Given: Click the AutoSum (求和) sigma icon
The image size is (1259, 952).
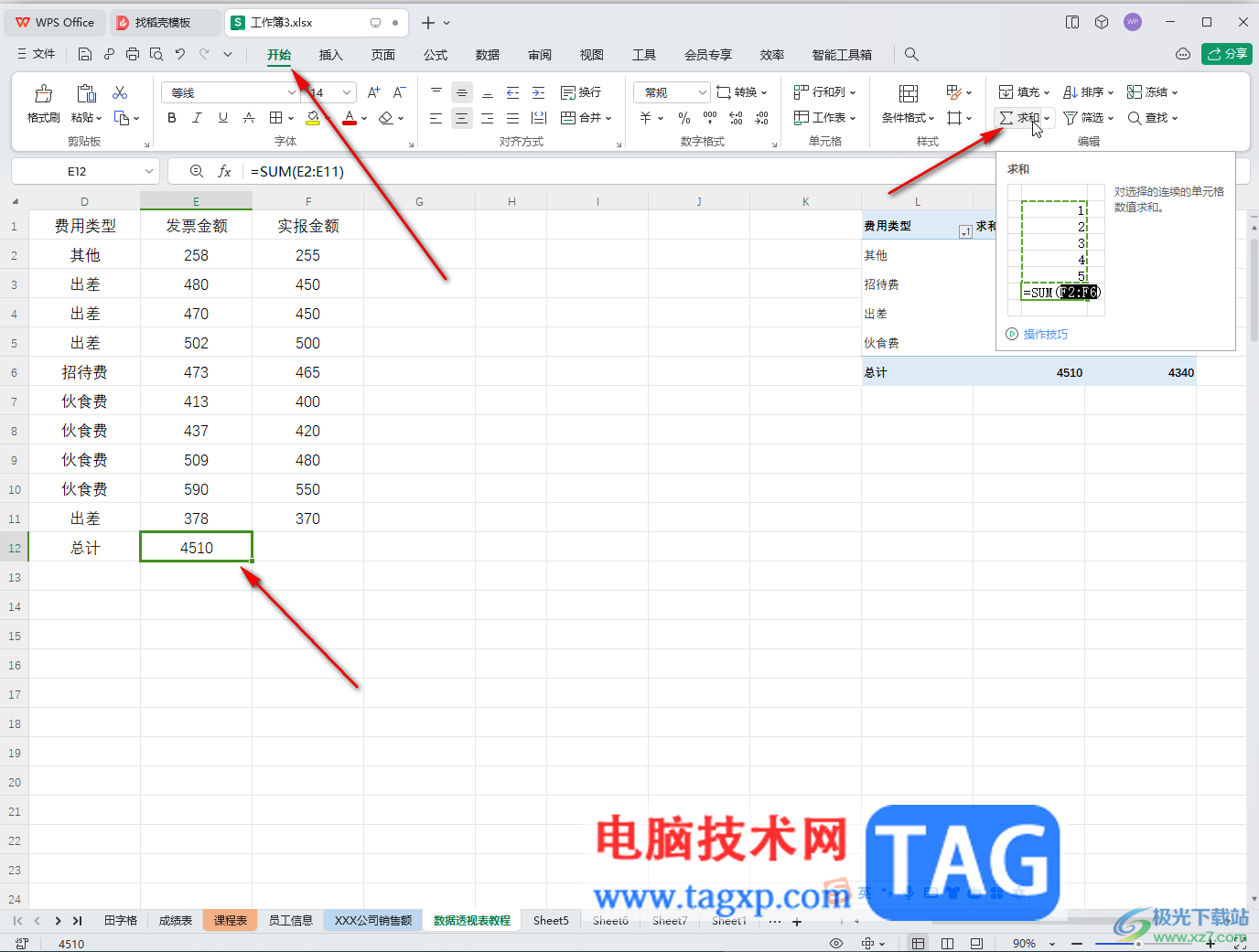Looking at the screenshot, I should pos(1006,118).
